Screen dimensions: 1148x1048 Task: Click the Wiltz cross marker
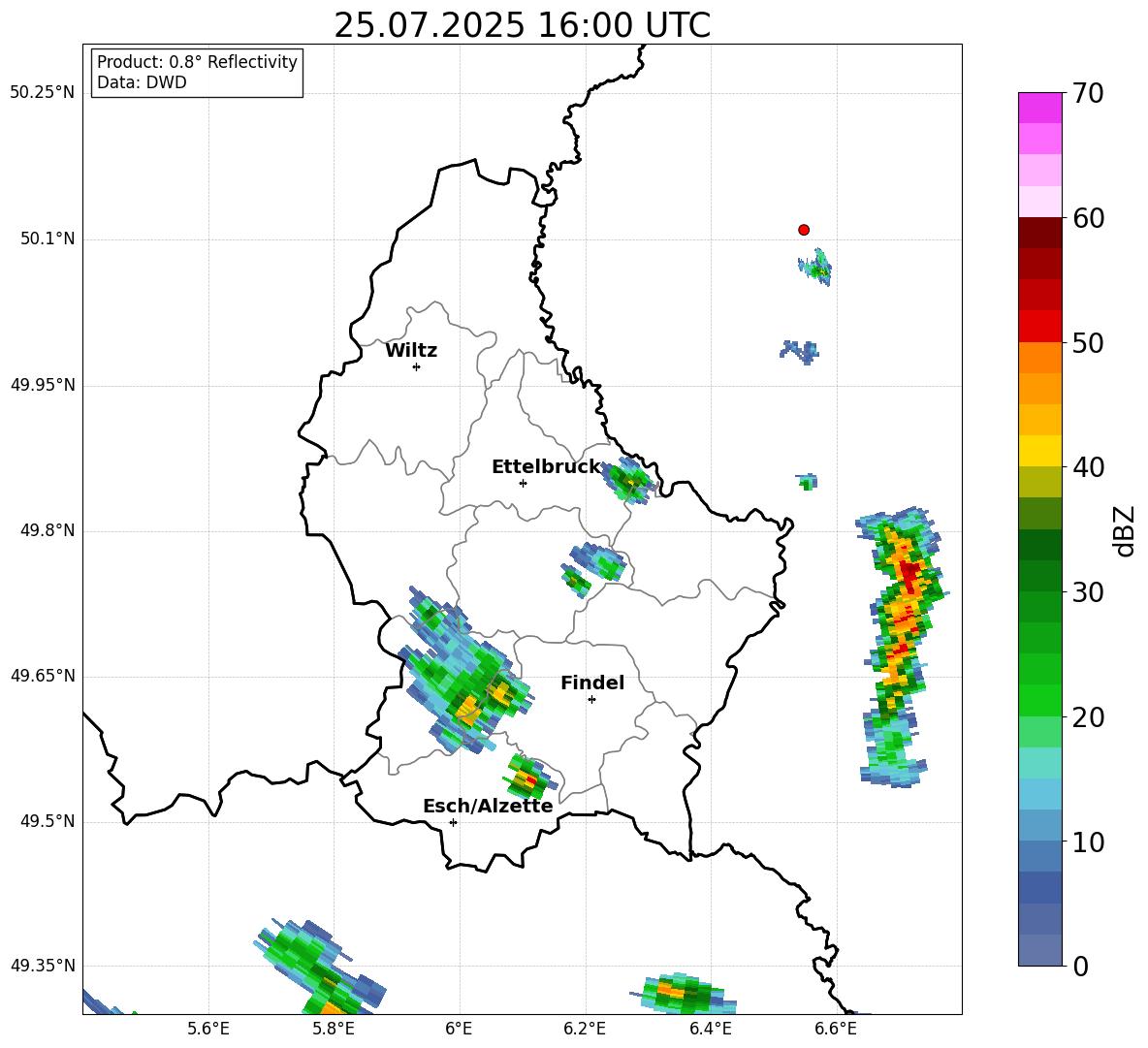tap(417, 366)
